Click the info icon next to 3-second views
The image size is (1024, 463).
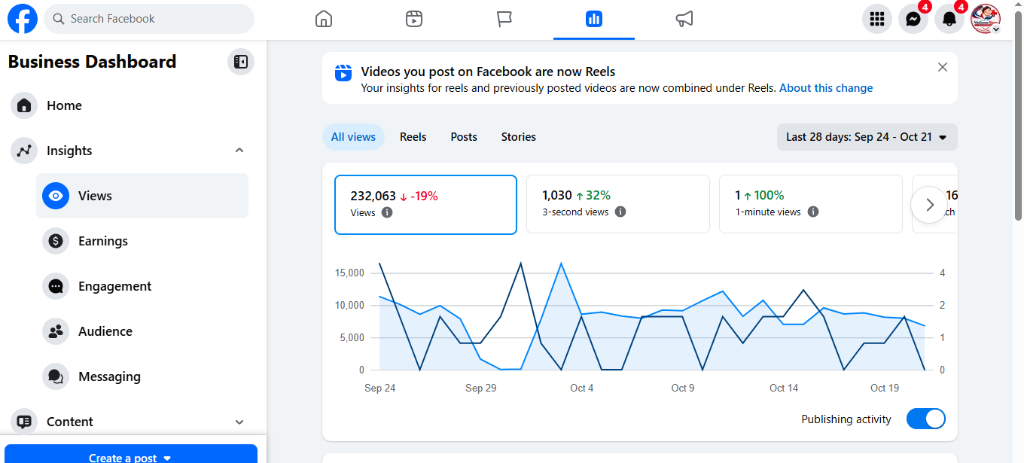click(x=620, y=212)
